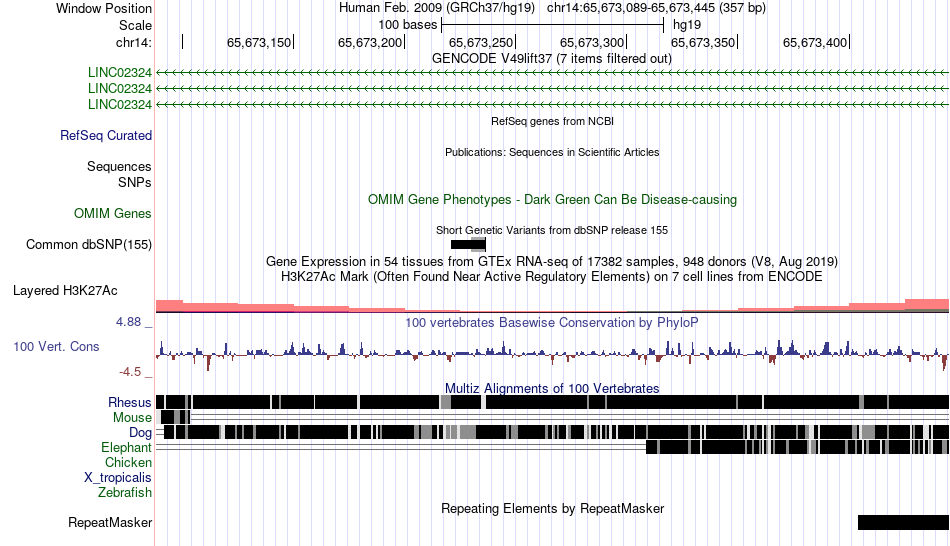Click the Layered H3K27Ac label
The height and width of the screenshot is (546, 950).
pyautogui.click(x=65, y=291)
